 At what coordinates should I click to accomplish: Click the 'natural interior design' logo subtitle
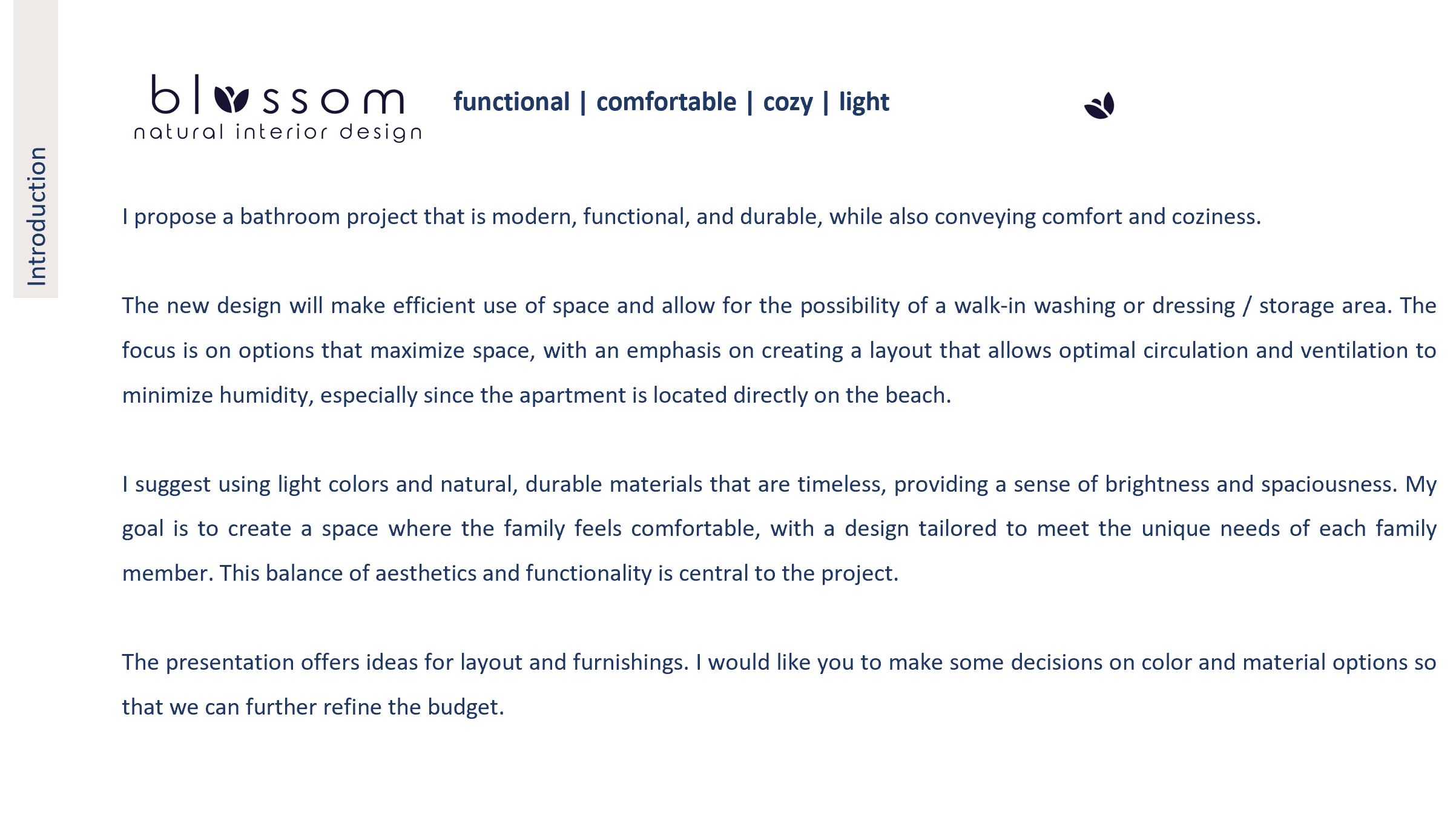coord(278,133)
